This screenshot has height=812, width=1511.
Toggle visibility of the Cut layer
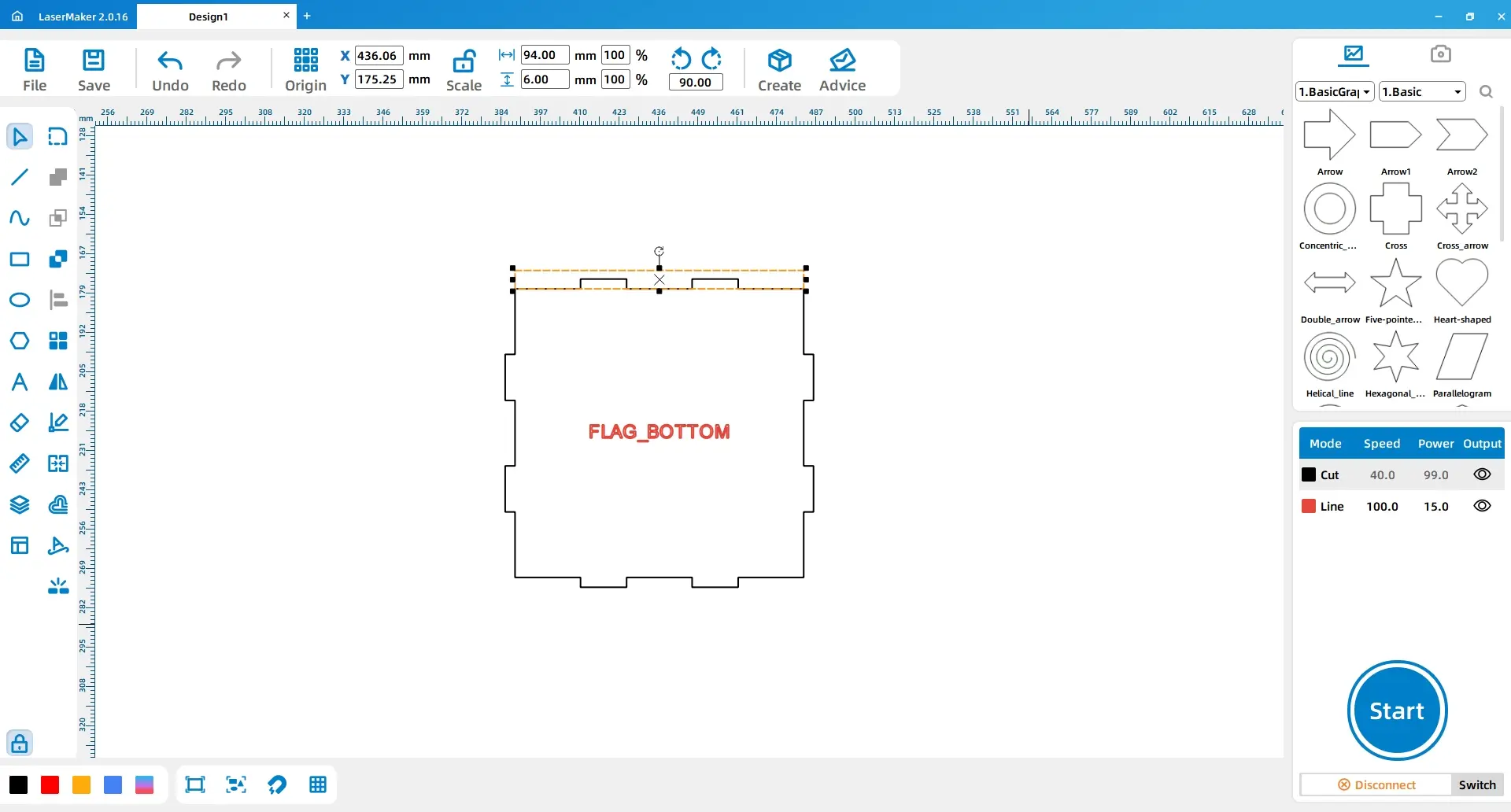coord(1482,474)
